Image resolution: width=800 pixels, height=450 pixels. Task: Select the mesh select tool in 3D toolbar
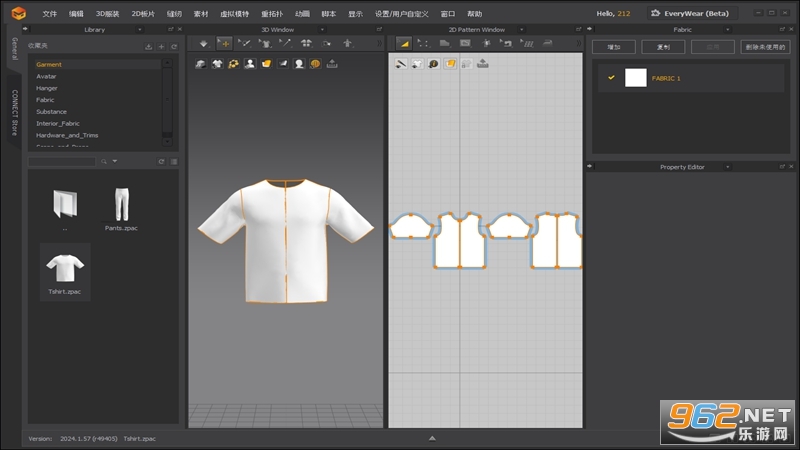point(244,43)
